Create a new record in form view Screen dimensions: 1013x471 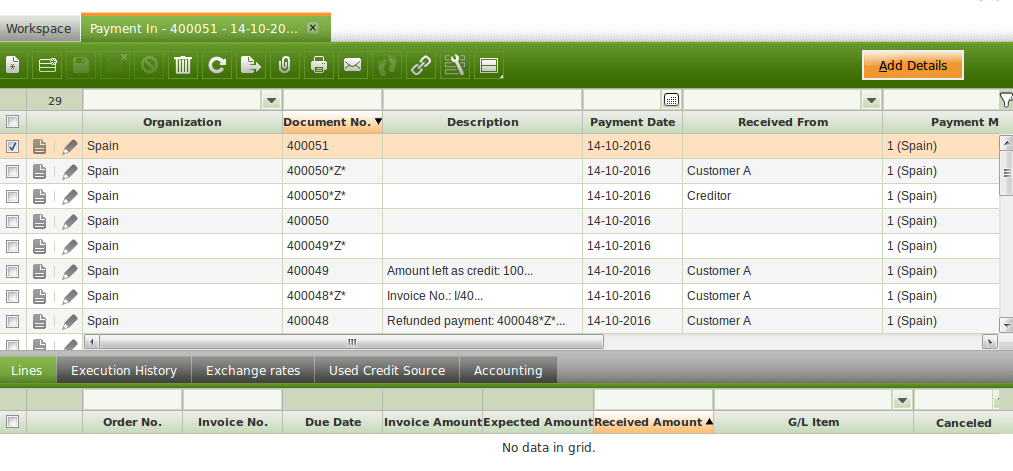13,66
